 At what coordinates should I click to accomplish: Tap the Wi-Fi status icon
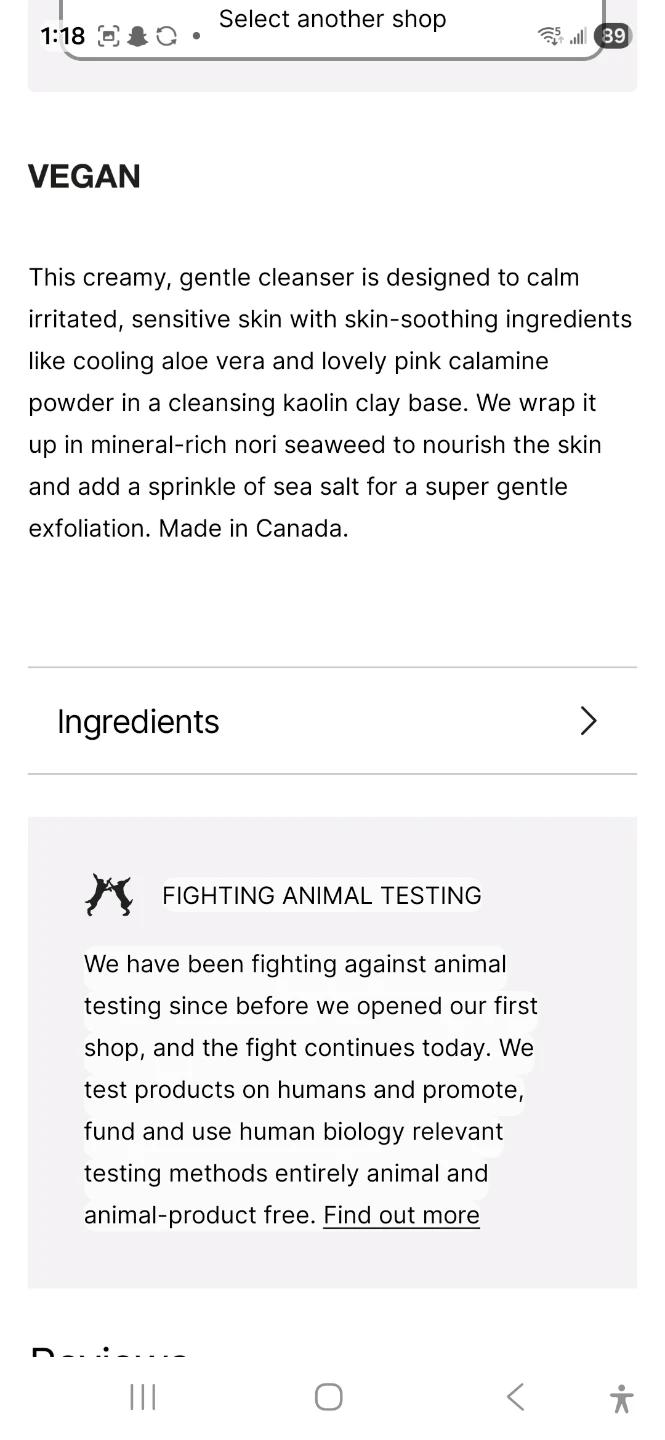550,37
